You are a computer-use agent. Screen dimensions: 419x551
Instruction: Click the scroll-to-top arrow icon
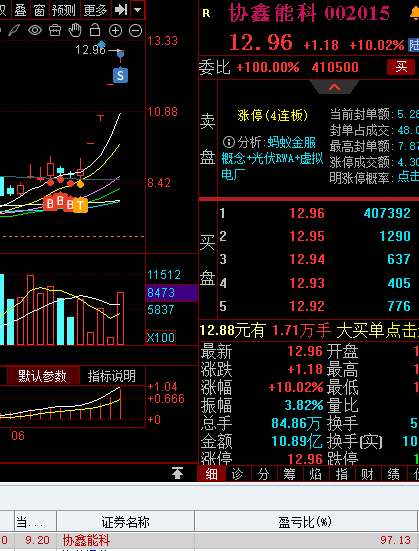[x=178, y=473]
